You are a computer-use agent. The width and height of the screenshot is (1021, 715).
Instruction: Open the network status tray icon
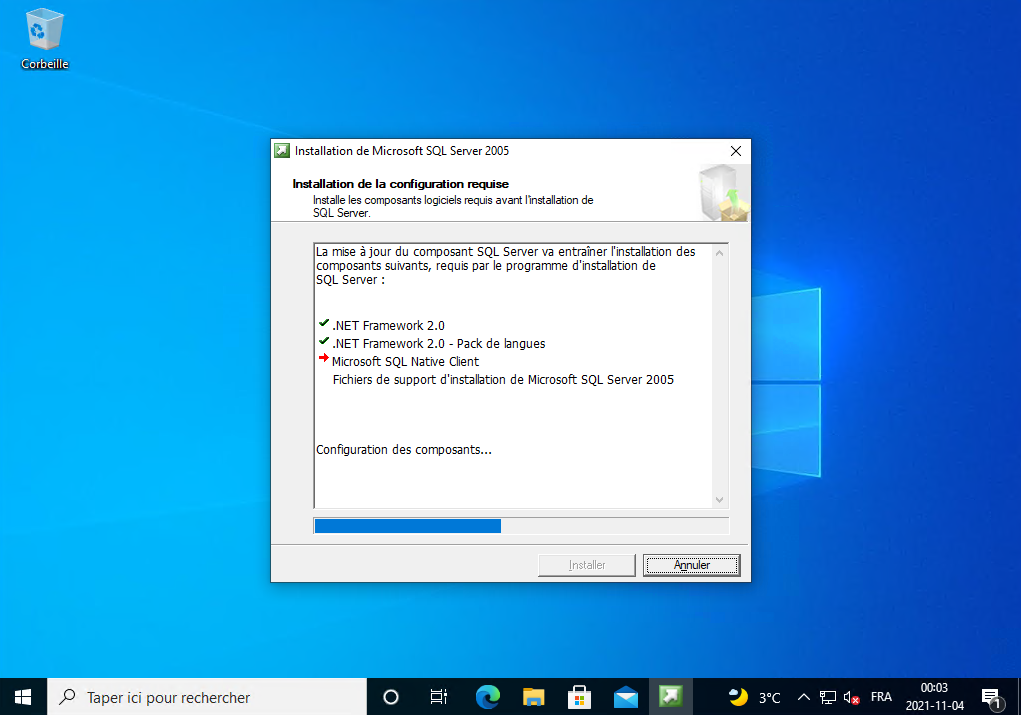pos(828,697)
